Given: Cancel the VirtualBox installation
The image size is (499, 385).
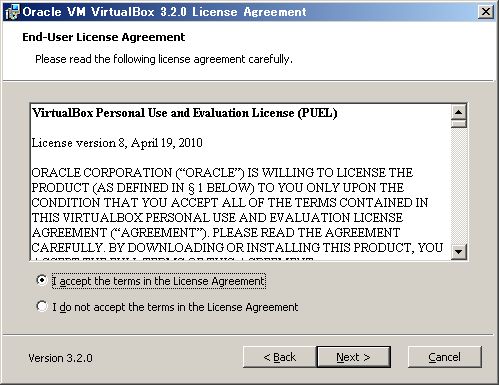Looking at the screenshot, I should coord(445,357).
